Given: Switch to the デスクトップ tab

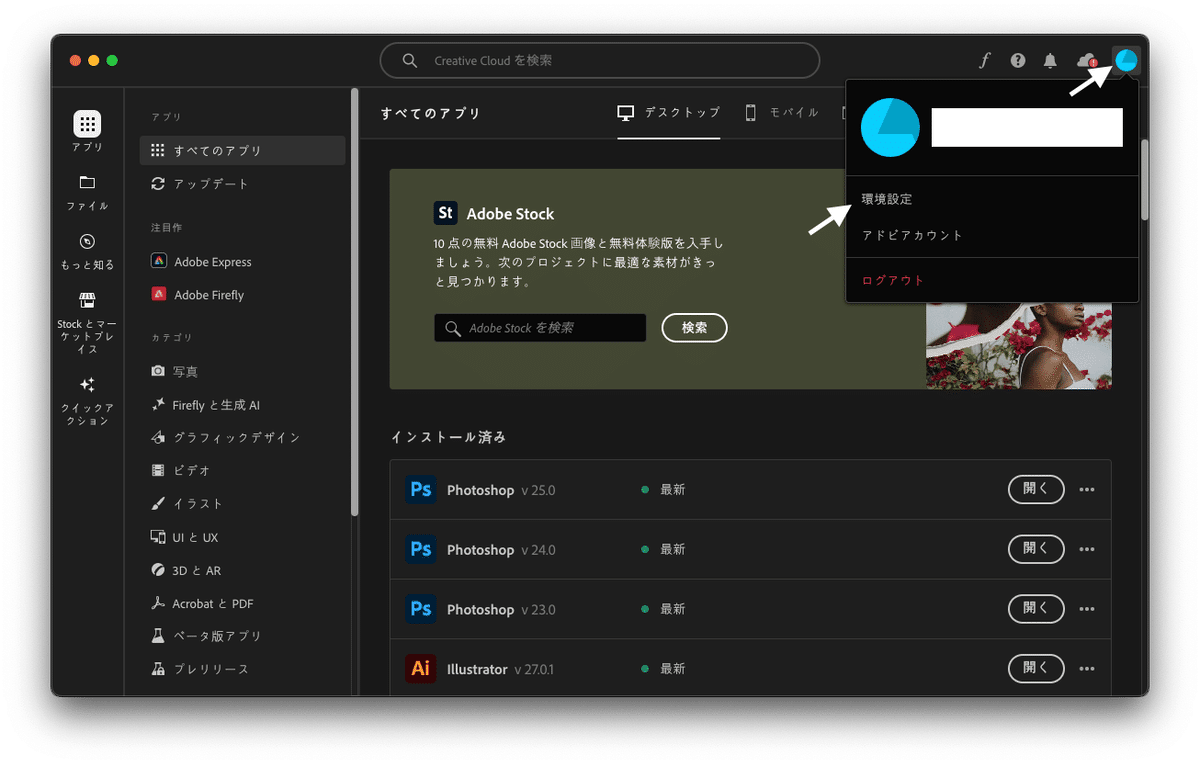Looking at the screenshot, I should click(669, 113).
